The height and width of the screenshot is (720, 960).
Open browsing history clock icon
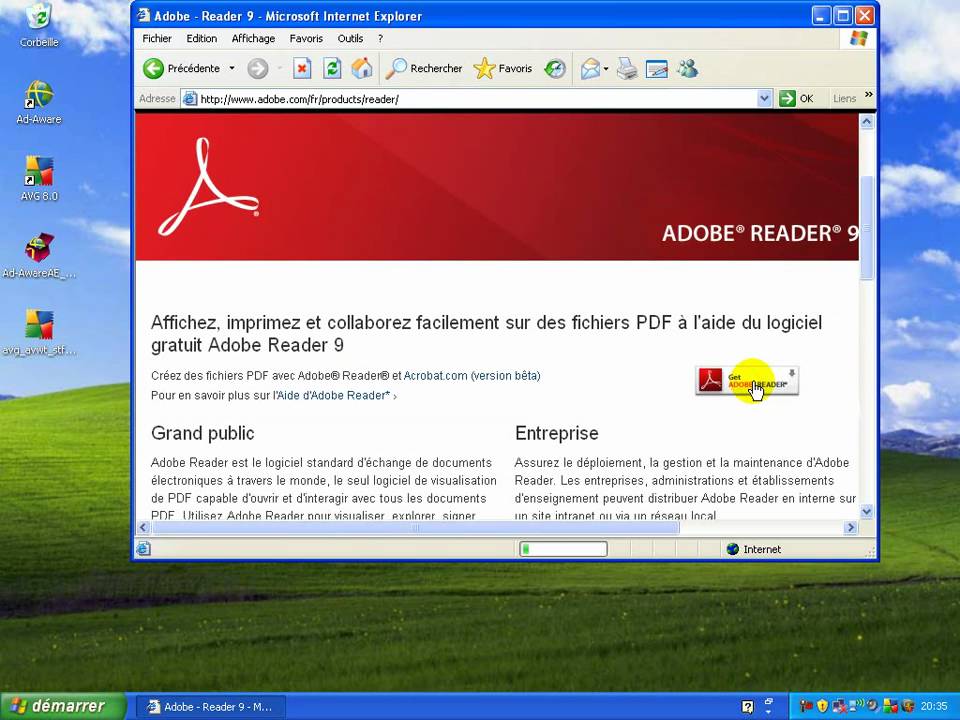pyautogui.click(x=555, y=69)
